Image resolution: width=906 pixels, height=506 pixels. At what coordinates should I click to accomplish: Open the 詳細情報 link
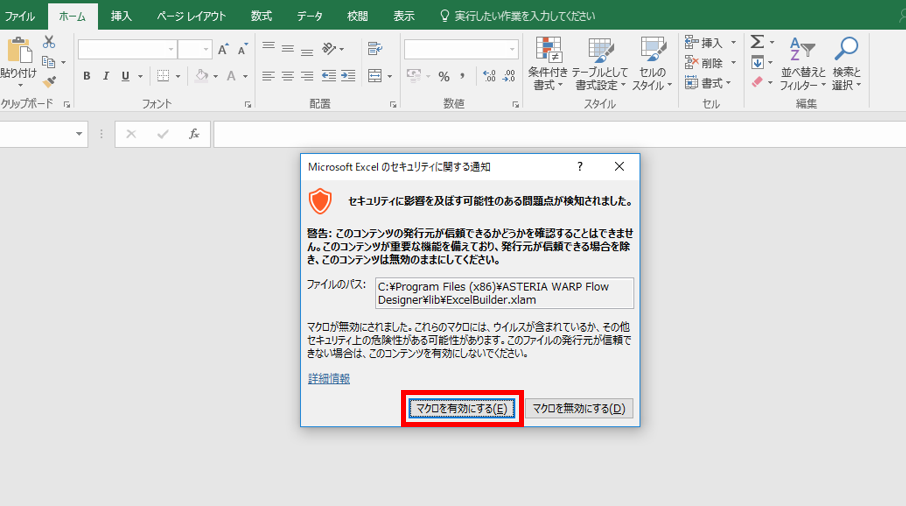(x=329, y=378)
